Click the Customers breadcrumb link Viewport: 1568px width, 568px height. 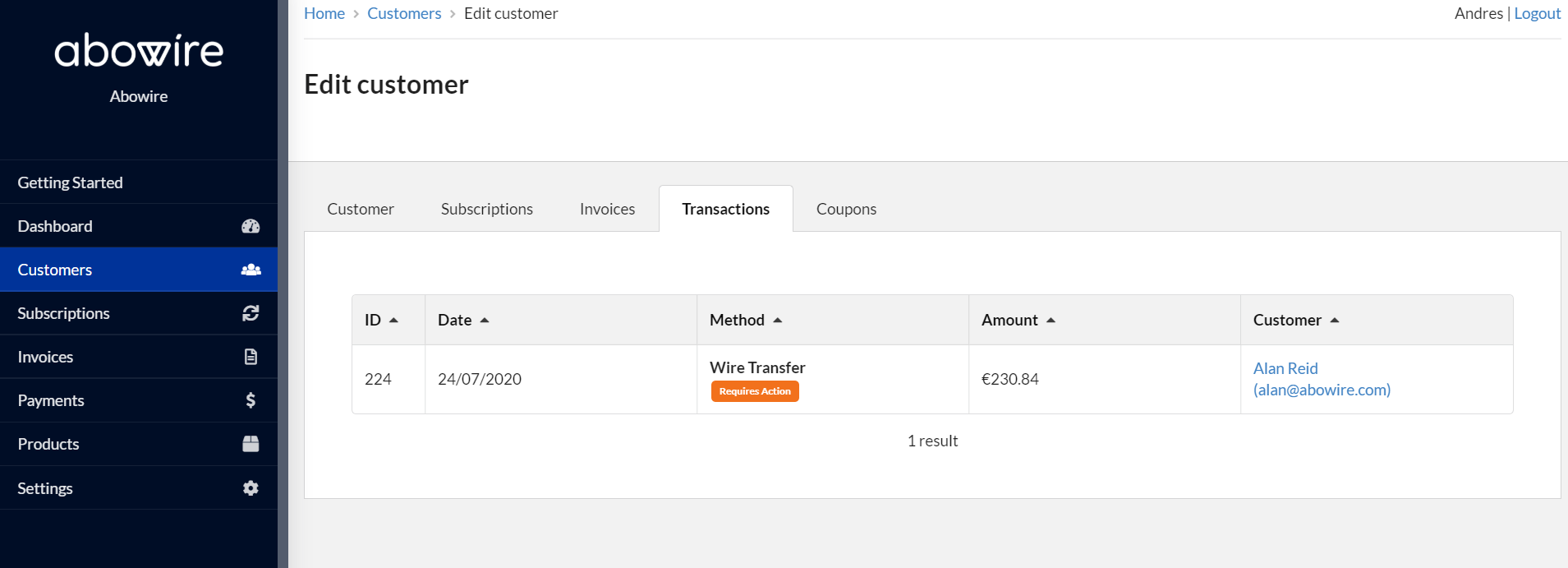pos(404,13)
